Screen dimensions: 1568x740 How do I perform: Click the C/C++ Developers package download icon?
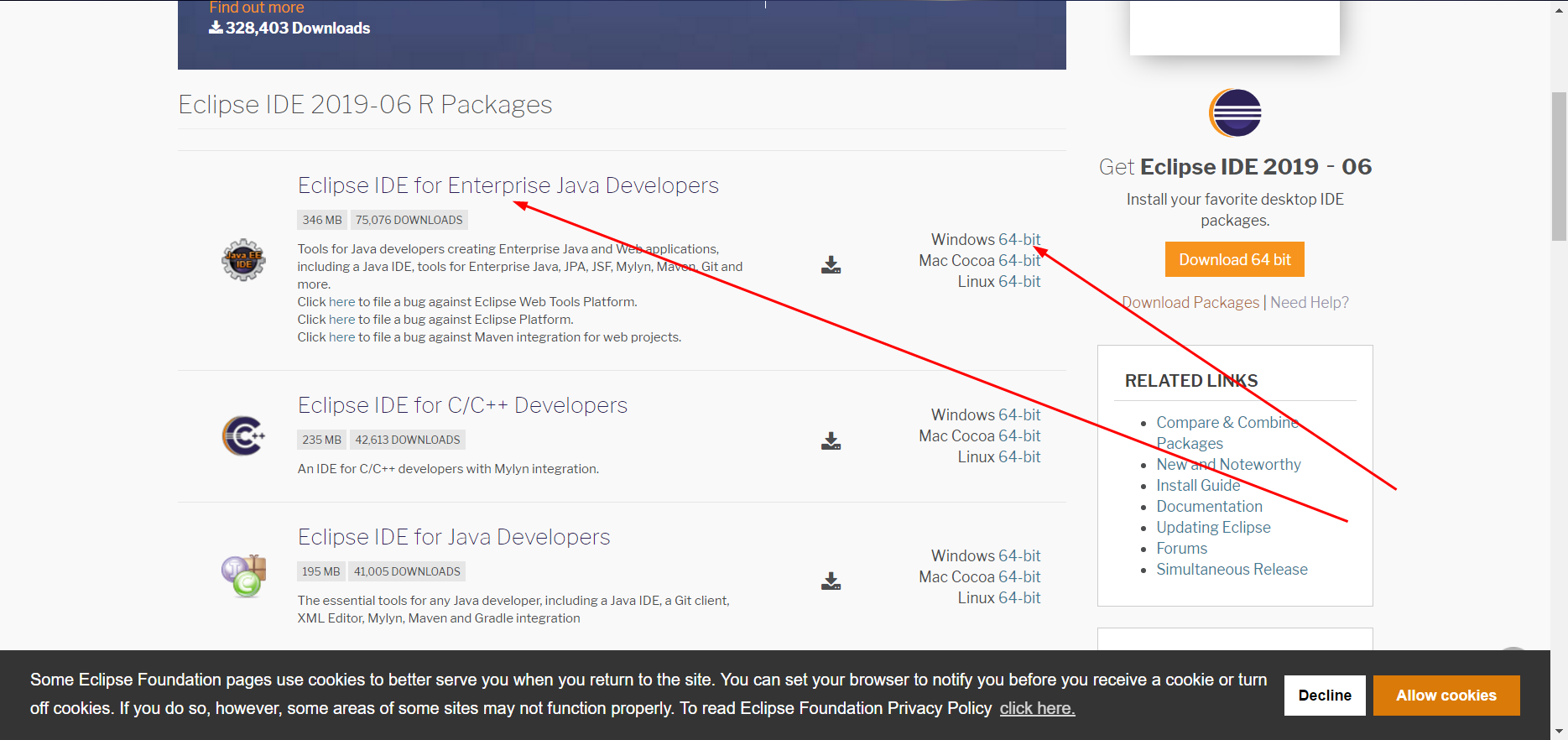click(x=831, y=441)
